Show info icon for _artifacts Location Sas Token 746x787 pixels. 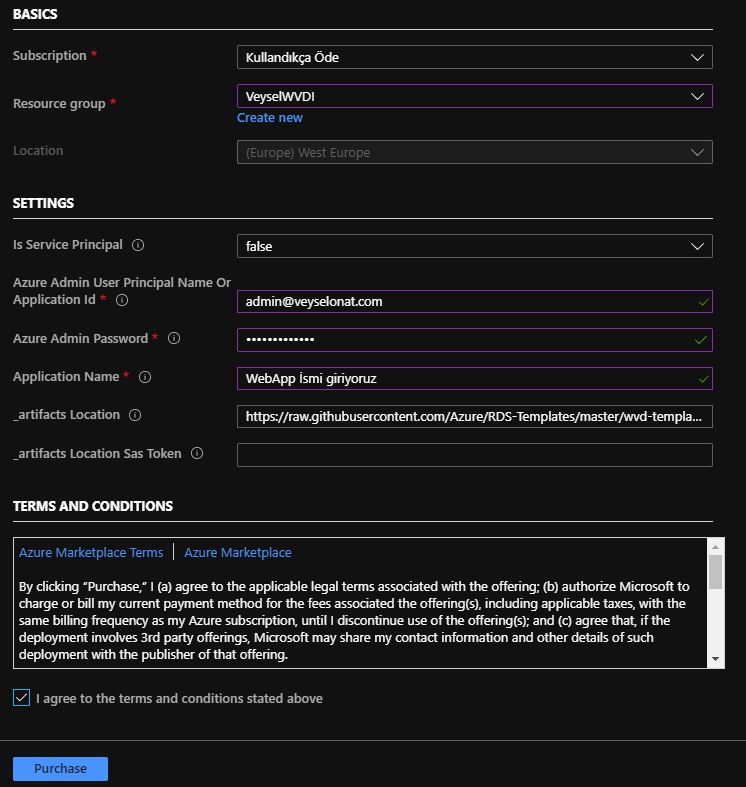pos(197,453)
